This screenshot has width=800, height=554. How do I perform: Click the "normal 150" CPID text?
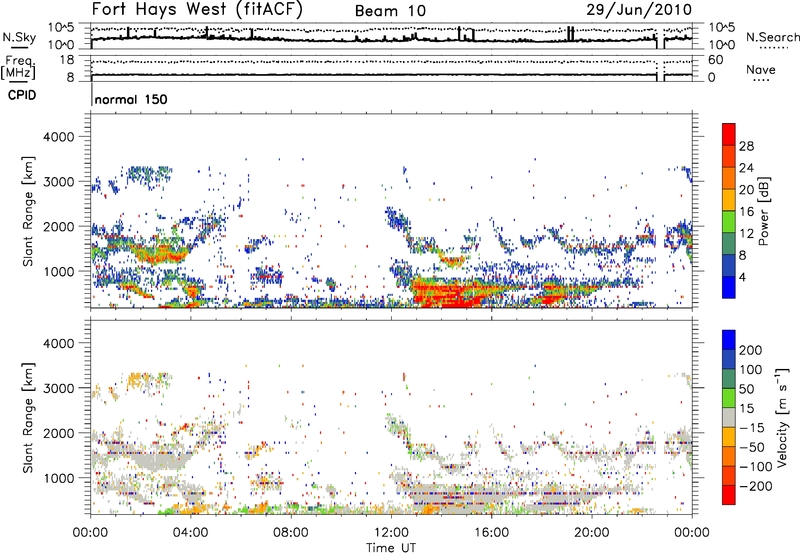131,99
